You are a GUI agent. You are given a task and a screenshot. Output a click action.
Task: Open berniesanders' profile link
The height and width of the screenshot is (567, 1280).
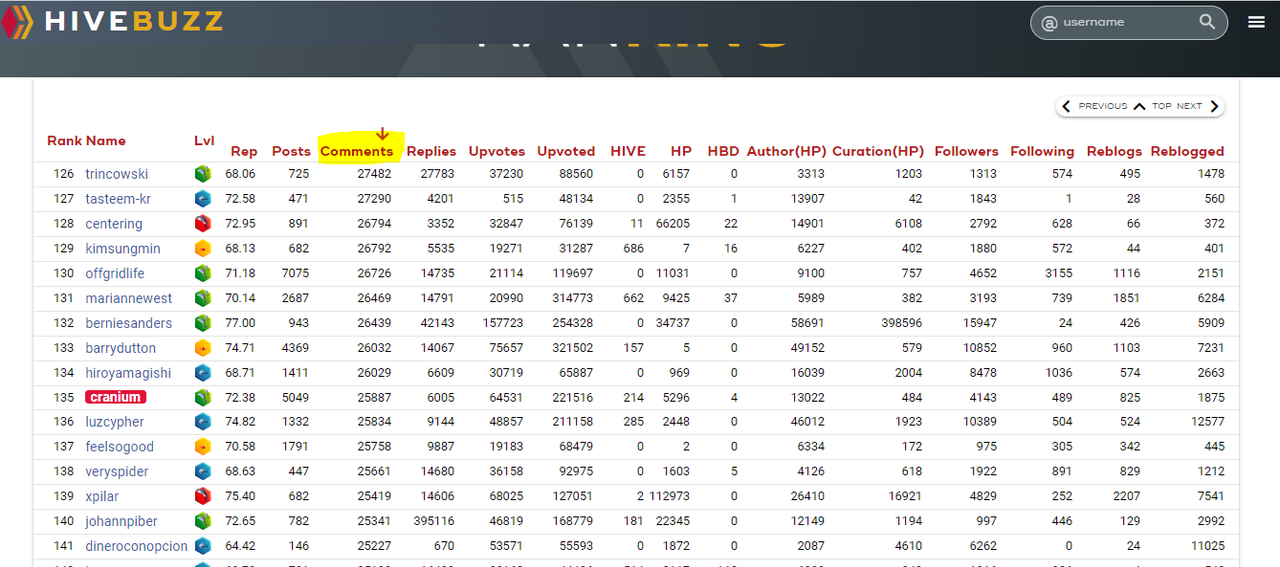[129, 323]
